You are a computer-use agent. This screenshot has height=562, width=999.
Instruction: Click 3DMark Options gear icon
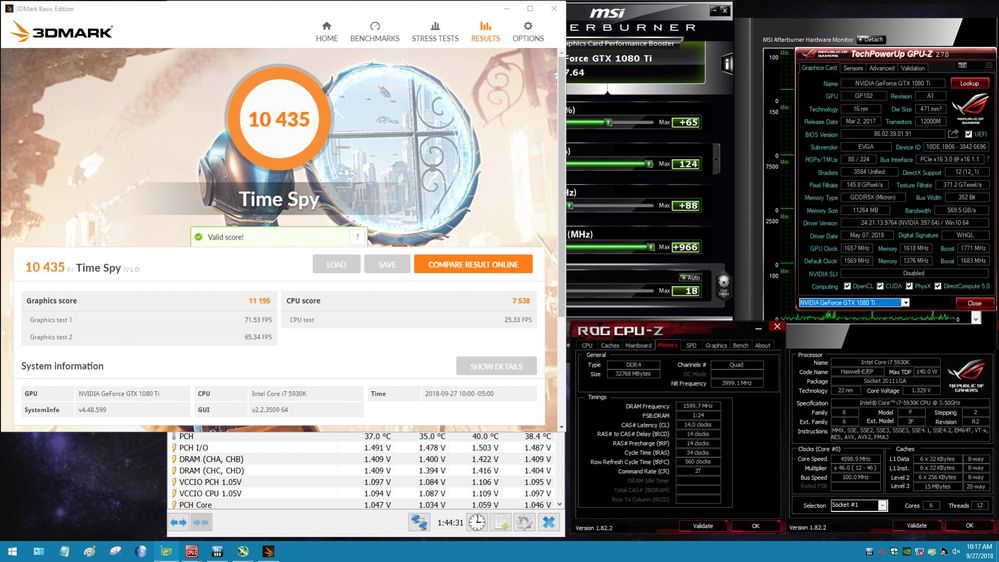(x=528, y=26)
